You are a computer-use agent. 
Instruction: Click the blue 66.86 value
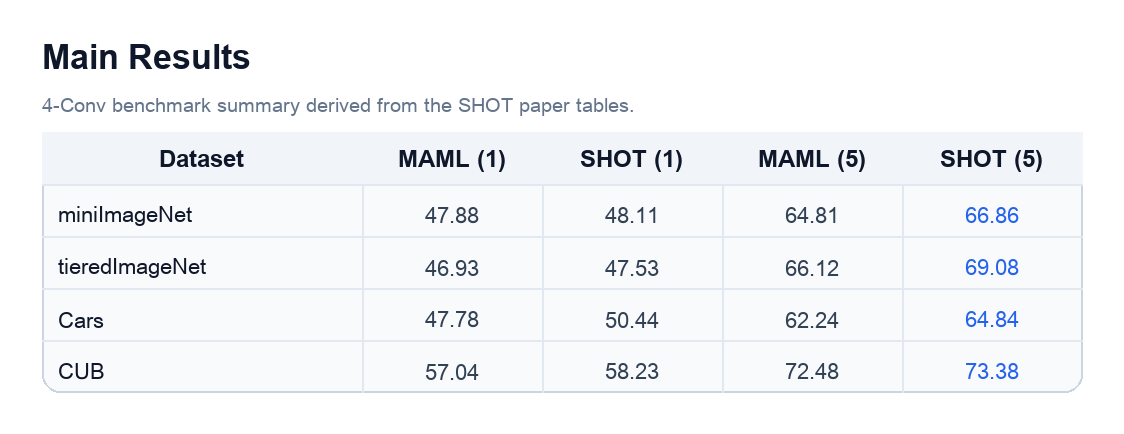pyautogui.click(x=991, y=215)
